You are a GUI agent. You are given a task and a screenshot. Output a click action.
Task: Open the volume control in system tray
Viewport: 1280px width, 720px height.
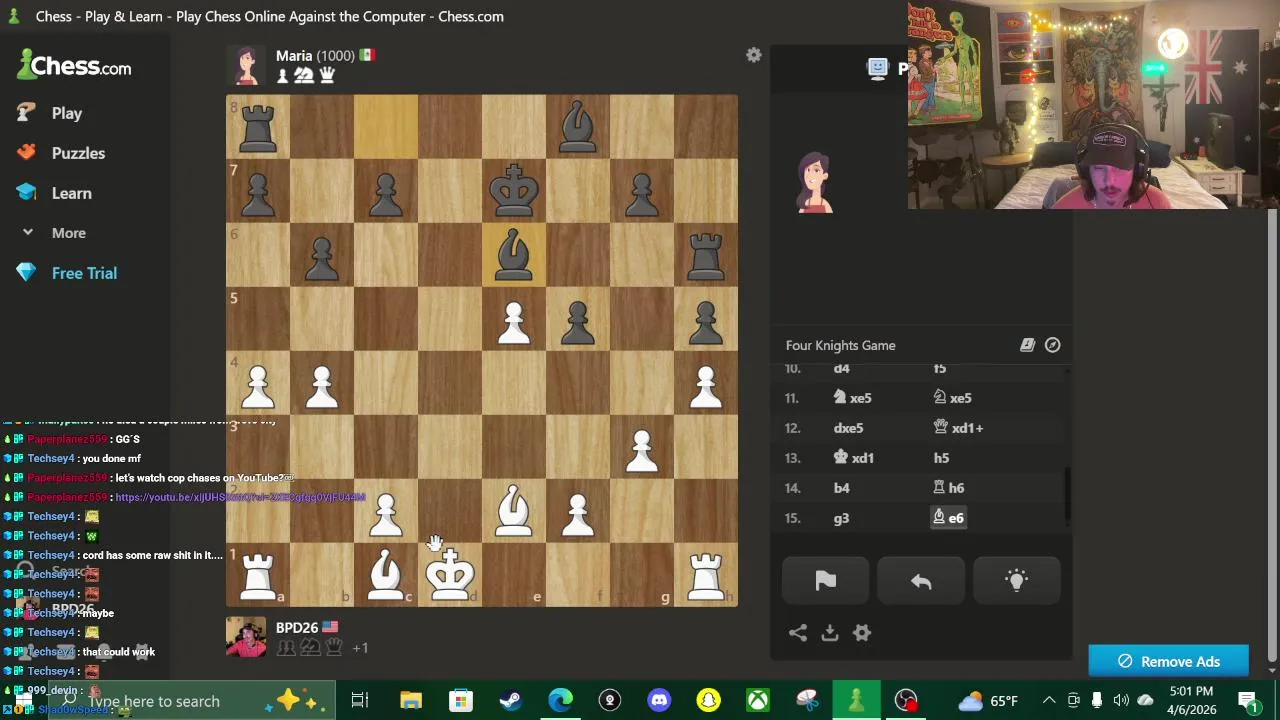click(1121, 701)
